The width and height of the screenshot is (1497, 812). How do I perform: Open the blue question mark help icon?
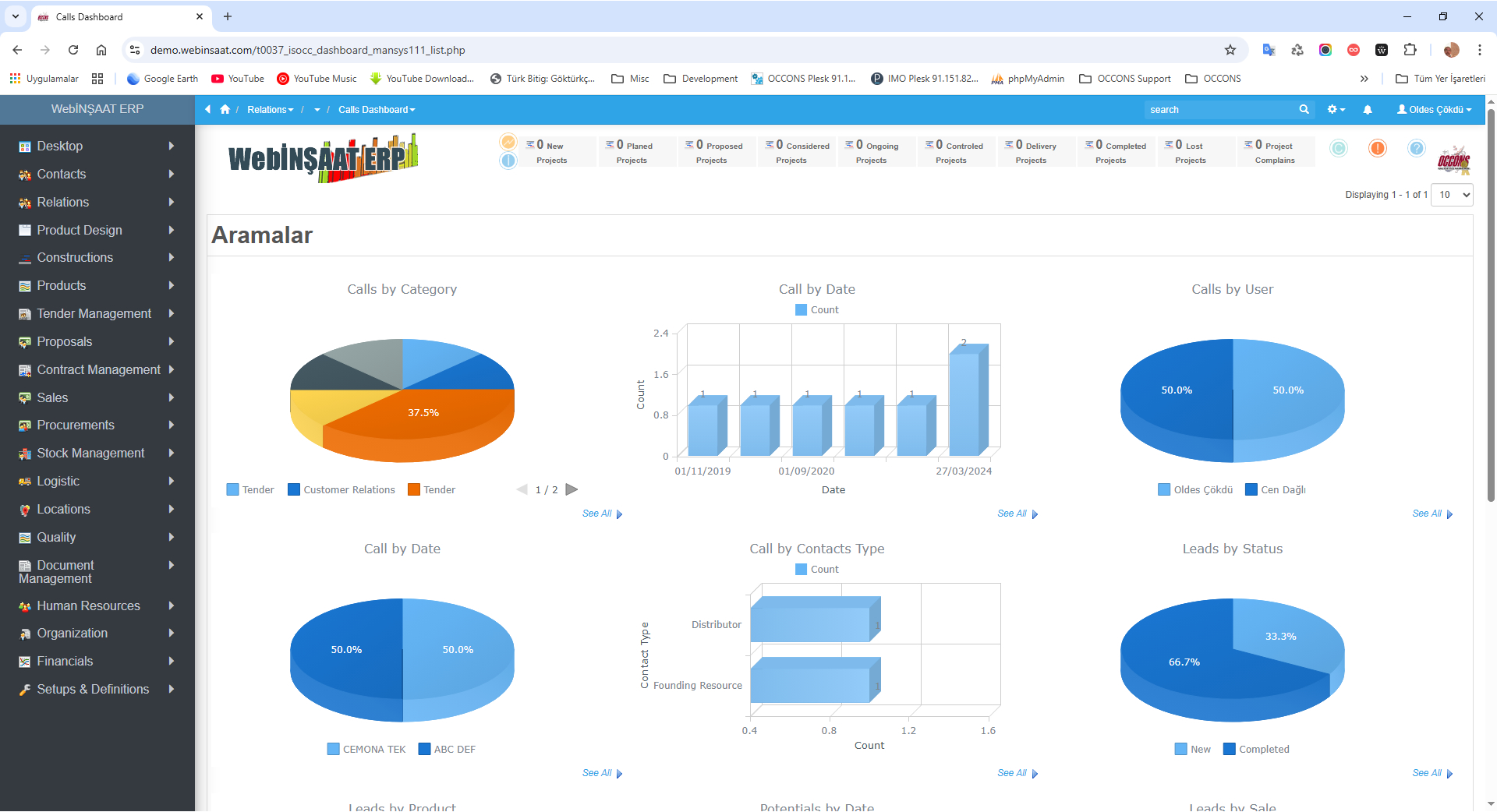[1417, 148]
